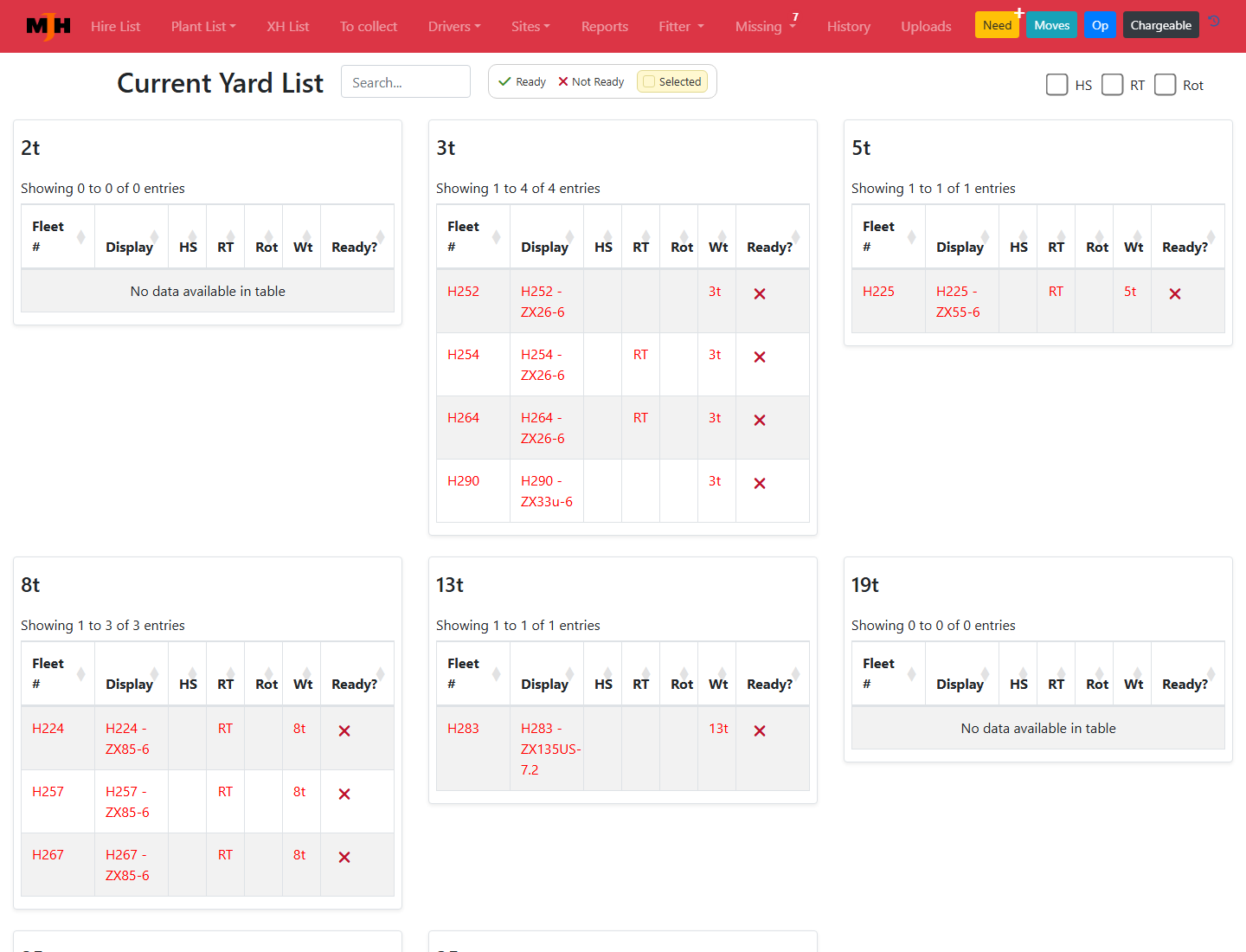Focus the Search input field
Image resolution: width=1246 pixels, height=952 pixels.
coord(406,82)
